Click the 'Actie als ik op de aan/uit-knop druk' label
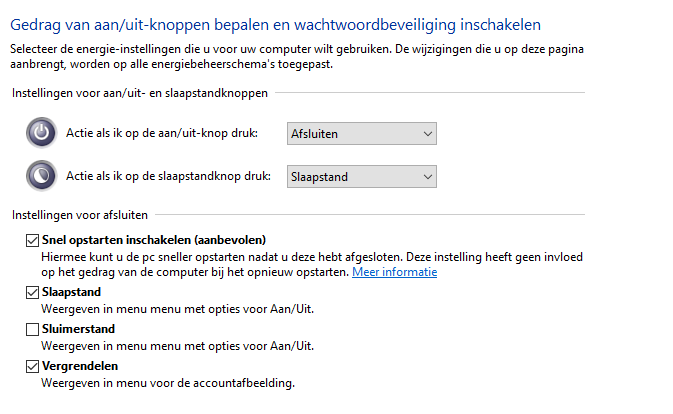673x414 pixels. tap(162, 133)
